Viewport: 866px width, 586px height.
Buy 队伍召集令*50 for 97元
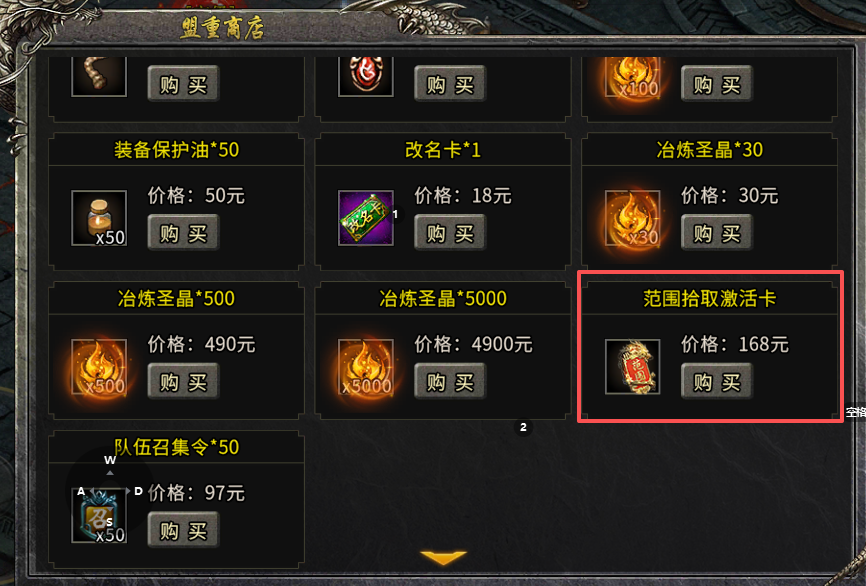183,530
